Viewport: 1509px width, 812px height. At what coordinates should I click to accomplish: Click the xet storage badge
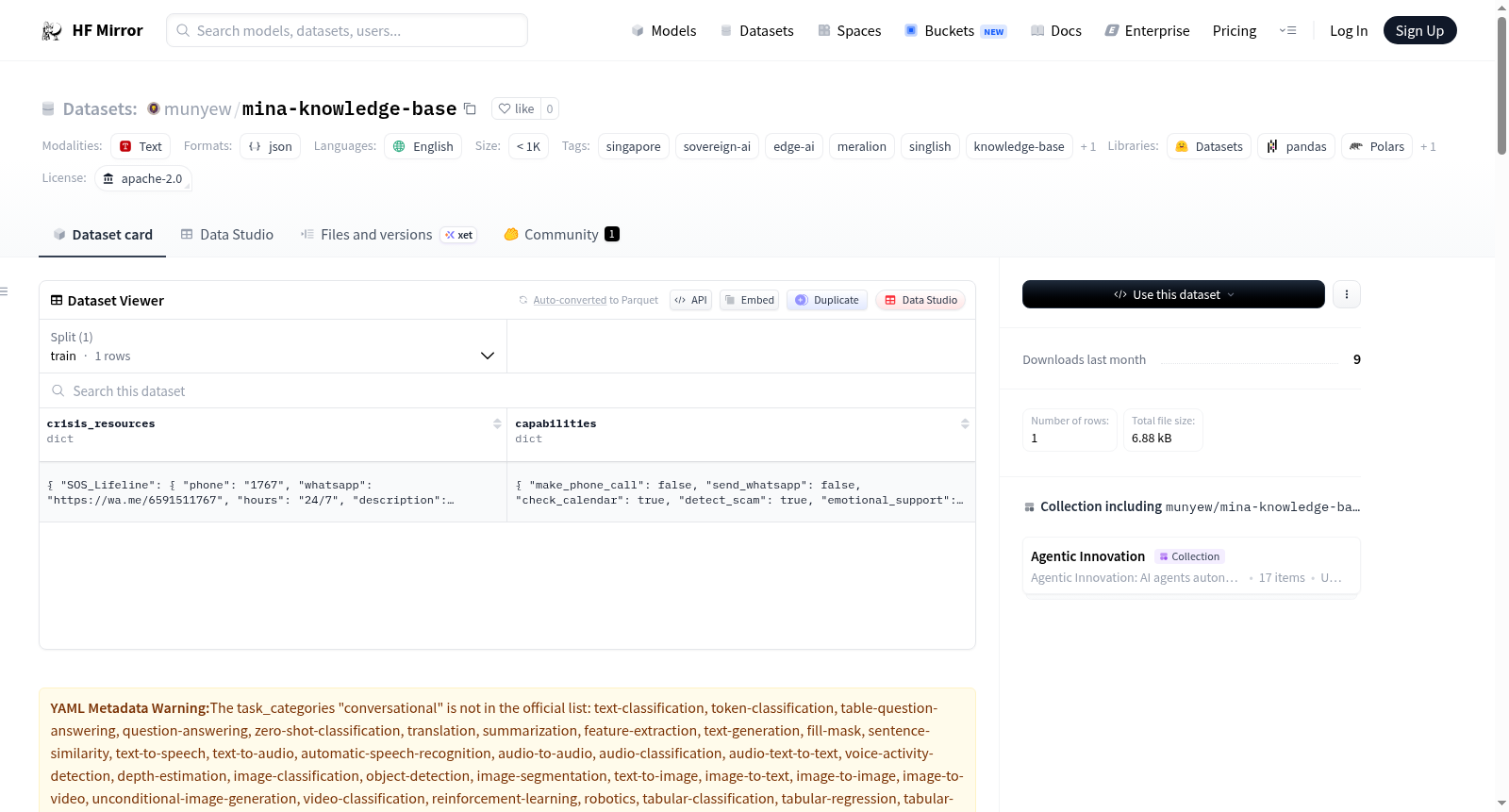[459, 235]
